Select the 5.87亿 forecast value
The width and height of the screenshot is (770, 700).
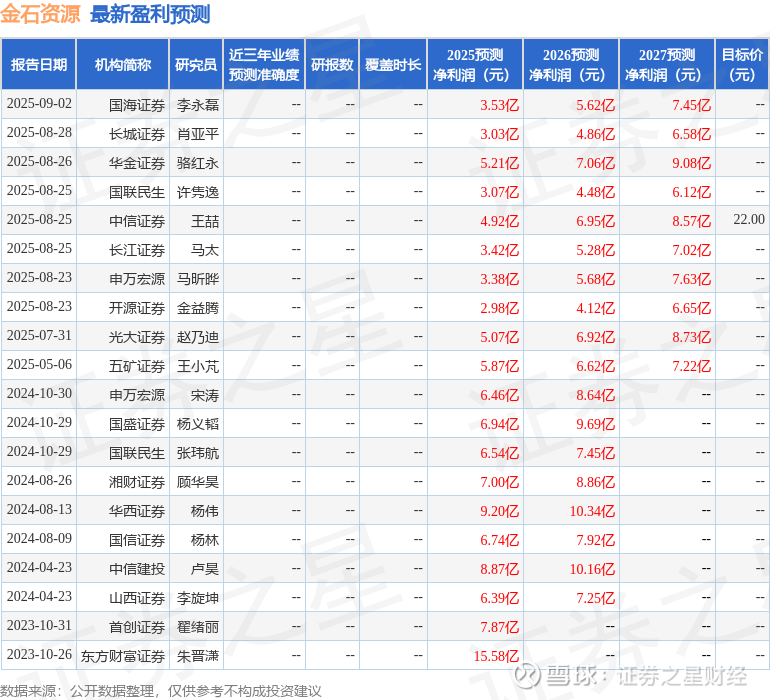(x=499, y=366)
